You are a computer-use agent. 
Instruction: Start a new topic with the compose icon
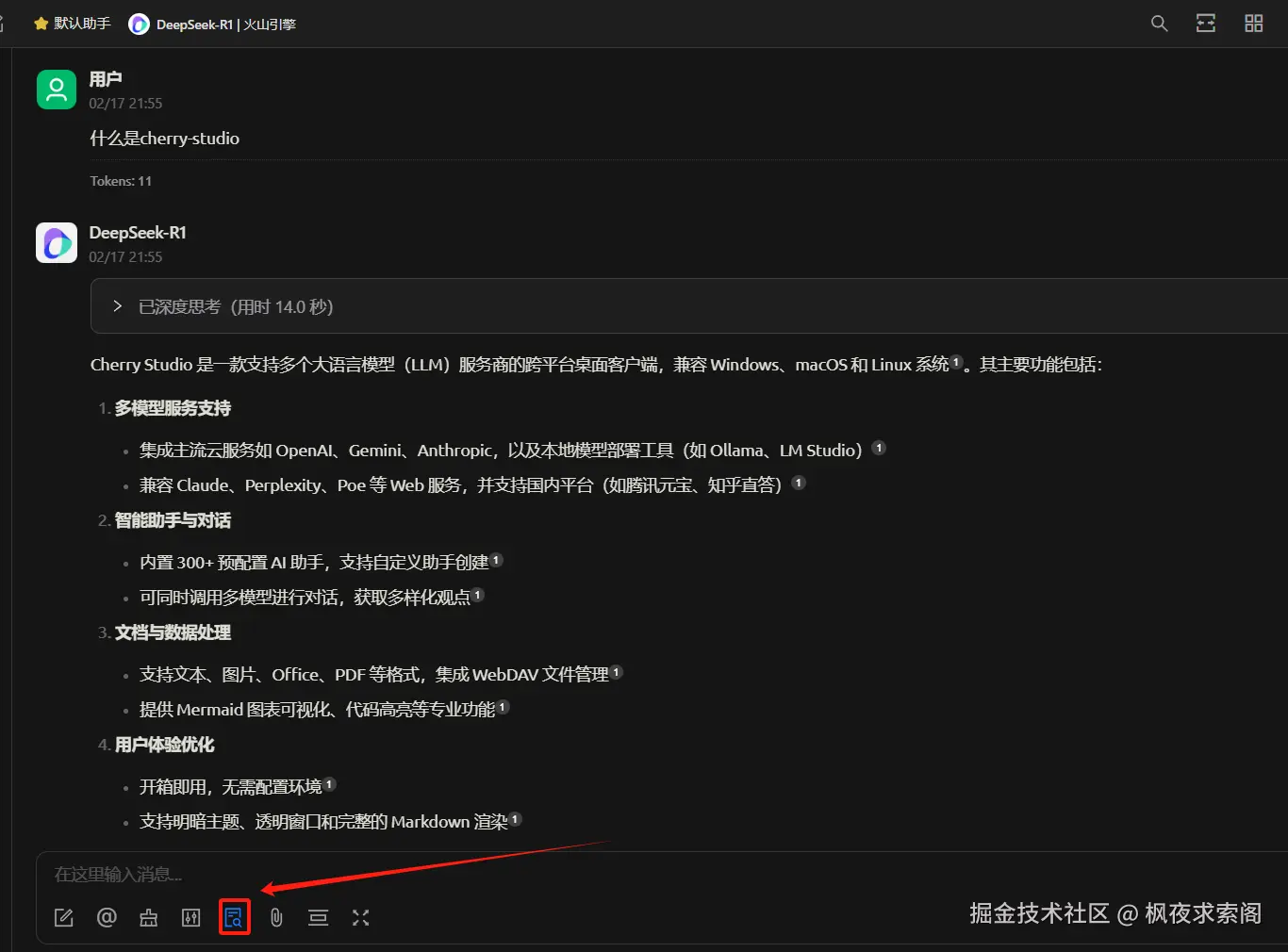coord(64,917)
